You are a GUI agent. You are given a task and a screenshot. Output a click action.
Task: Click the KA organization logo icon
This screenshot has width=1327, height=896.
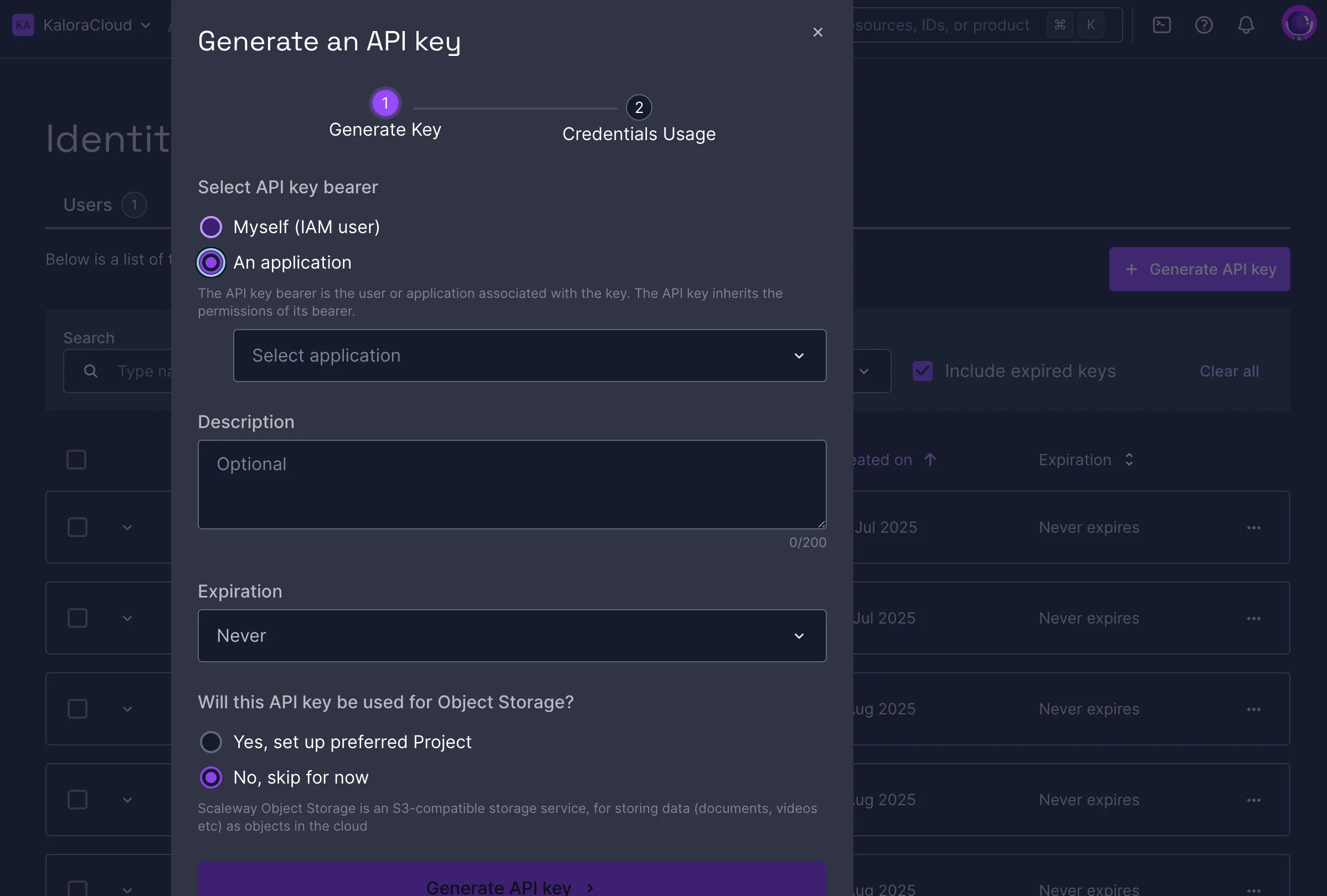pyautogui.click(x=23, y=25)
